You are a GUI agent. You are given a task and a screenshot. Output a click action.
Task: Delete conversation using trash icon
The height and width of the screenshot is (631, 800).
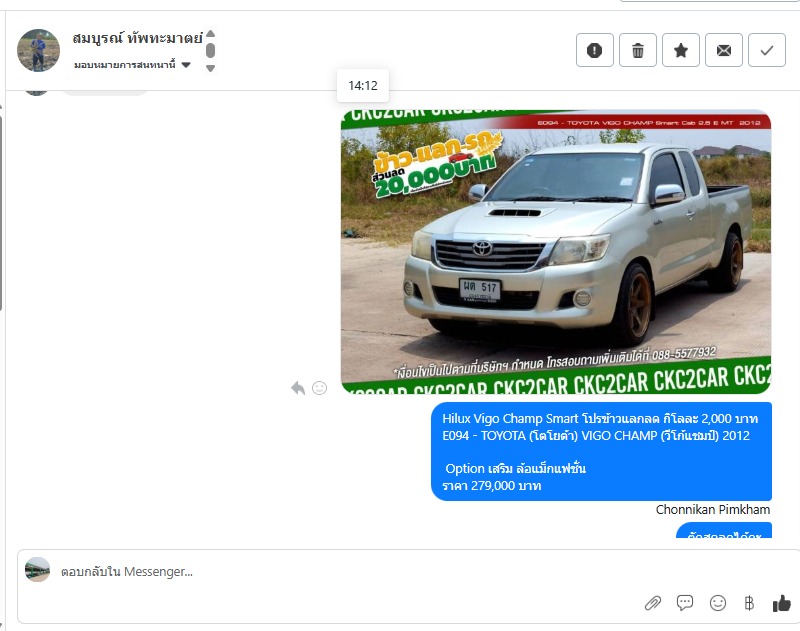pyautogui.click(x=638, y=50)
